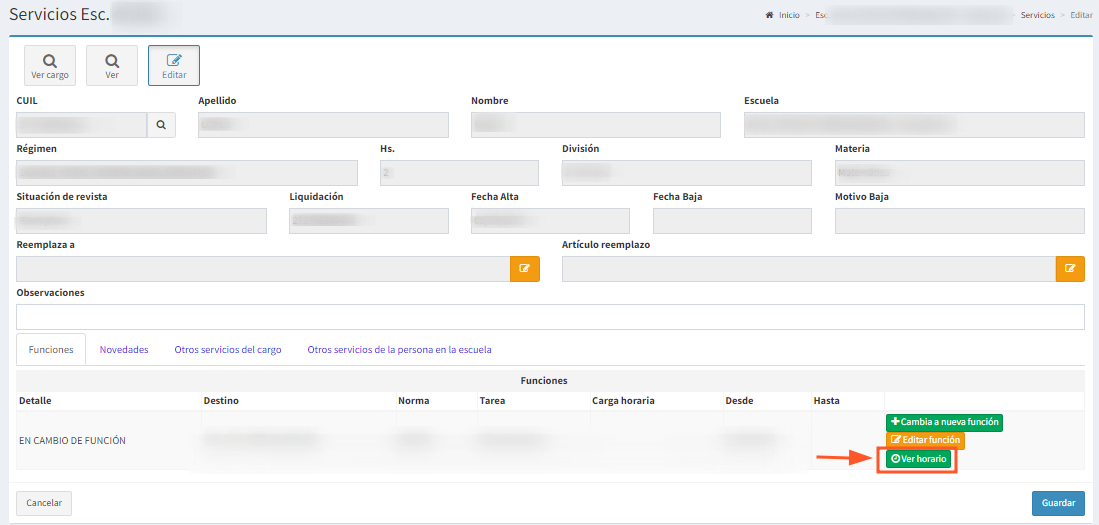Open Otros servicios del cargo tab

click(228, 349)
